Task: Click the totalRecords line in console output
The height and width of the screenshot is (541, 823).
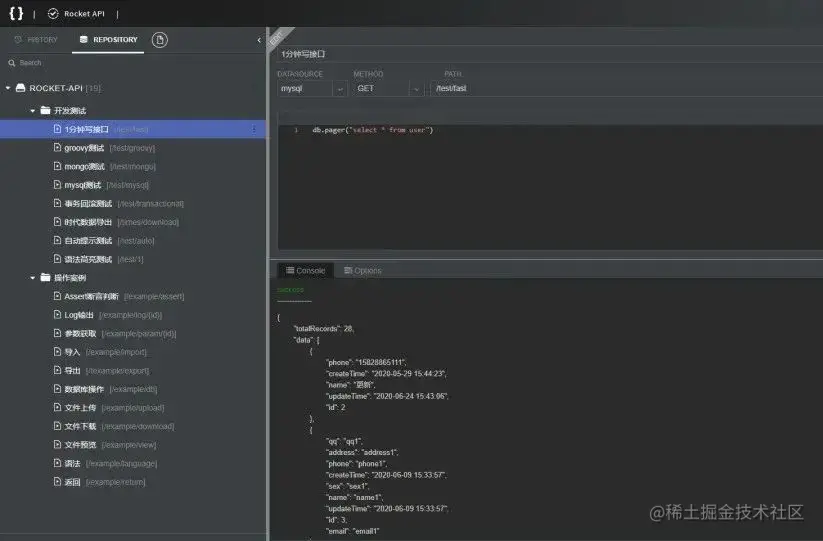Action: 324,329
